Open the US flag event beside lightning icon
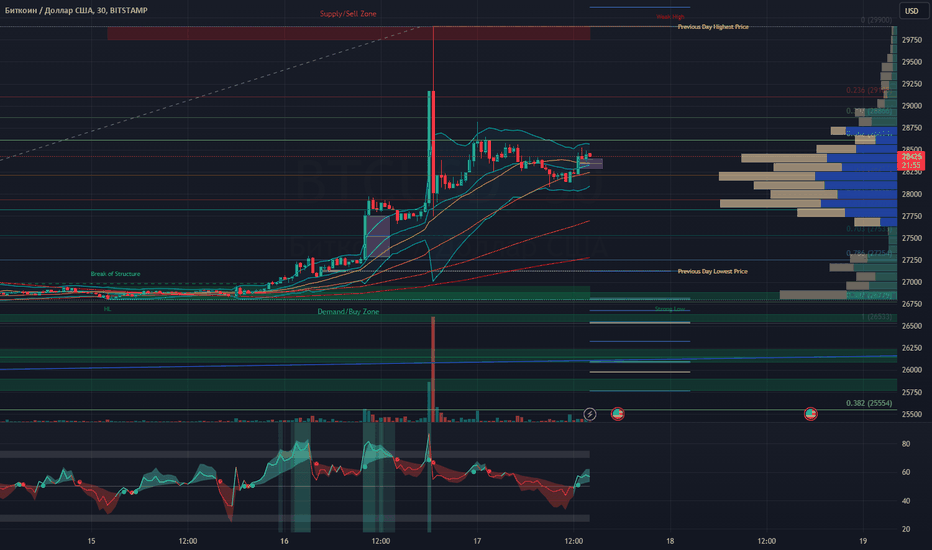Viewport: 932px width, 550px height. 618,414
